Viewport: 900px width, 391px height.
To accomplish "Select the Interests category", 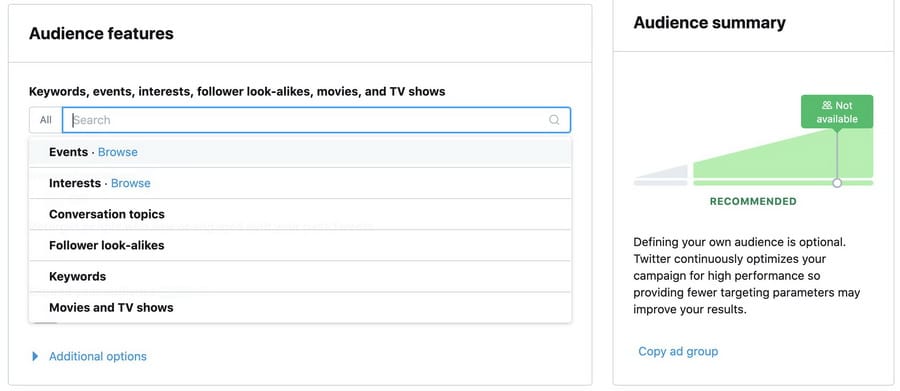I will pyautogui.click(x=75, y=183).
